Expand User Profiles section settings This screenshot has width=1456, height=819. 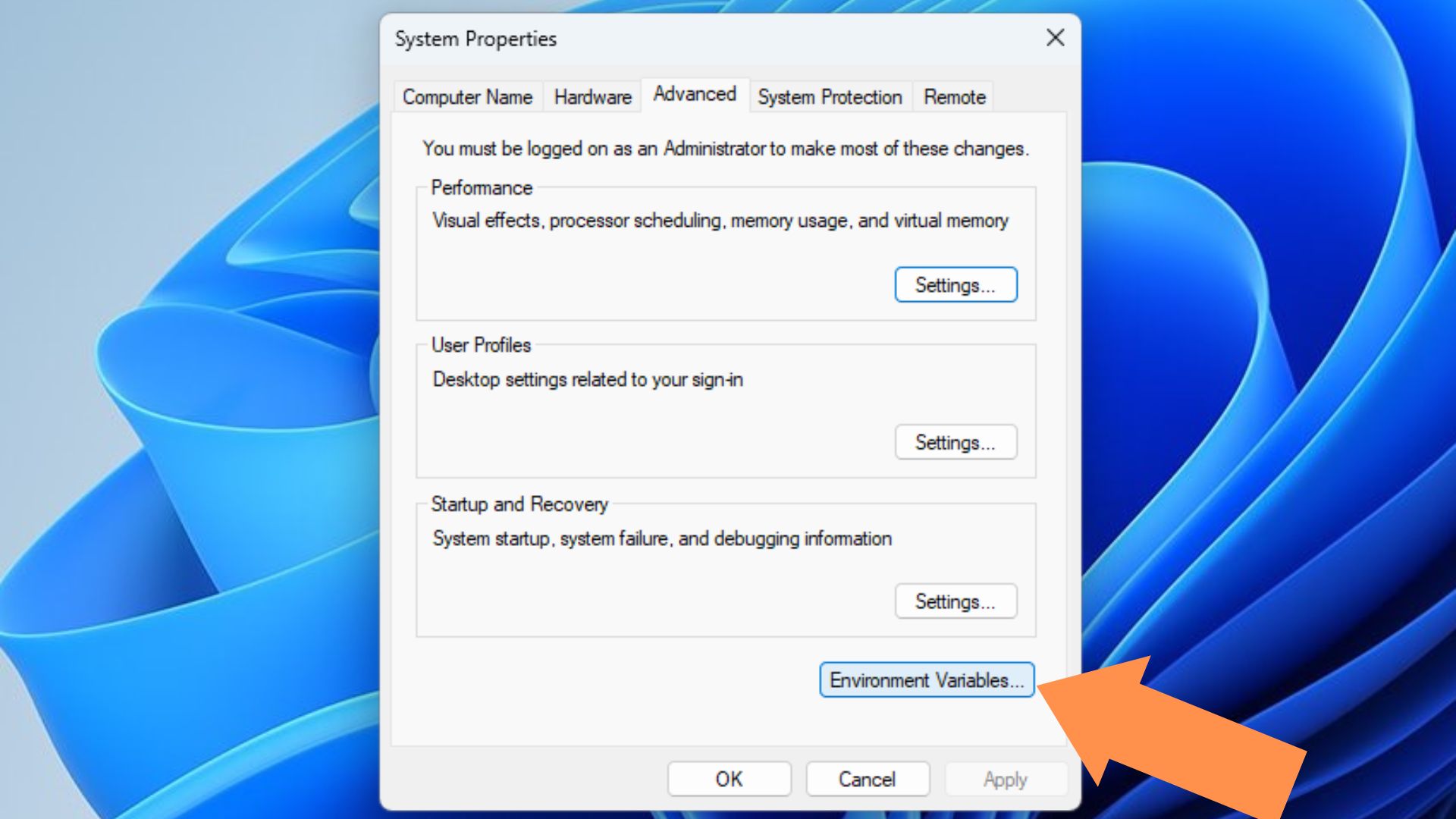(x=956, y=443)
